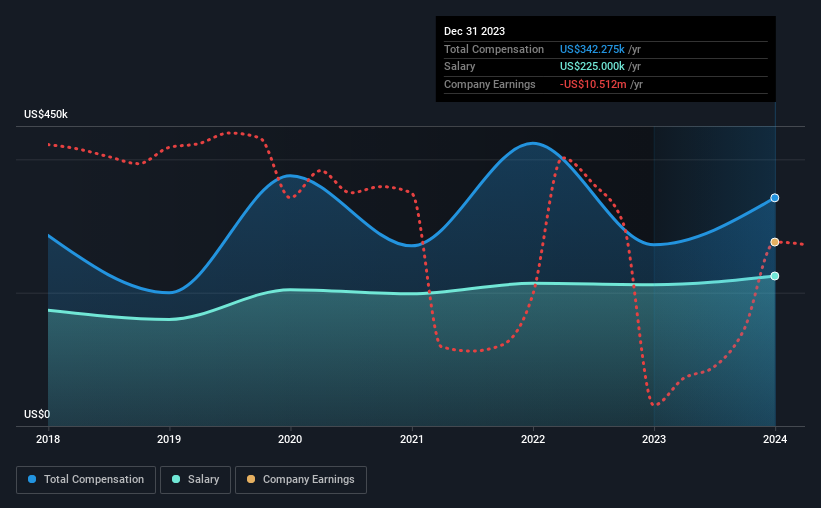821x508 pixels.
Task: Click the 2021 x-axis label
Action: (412, 439)
